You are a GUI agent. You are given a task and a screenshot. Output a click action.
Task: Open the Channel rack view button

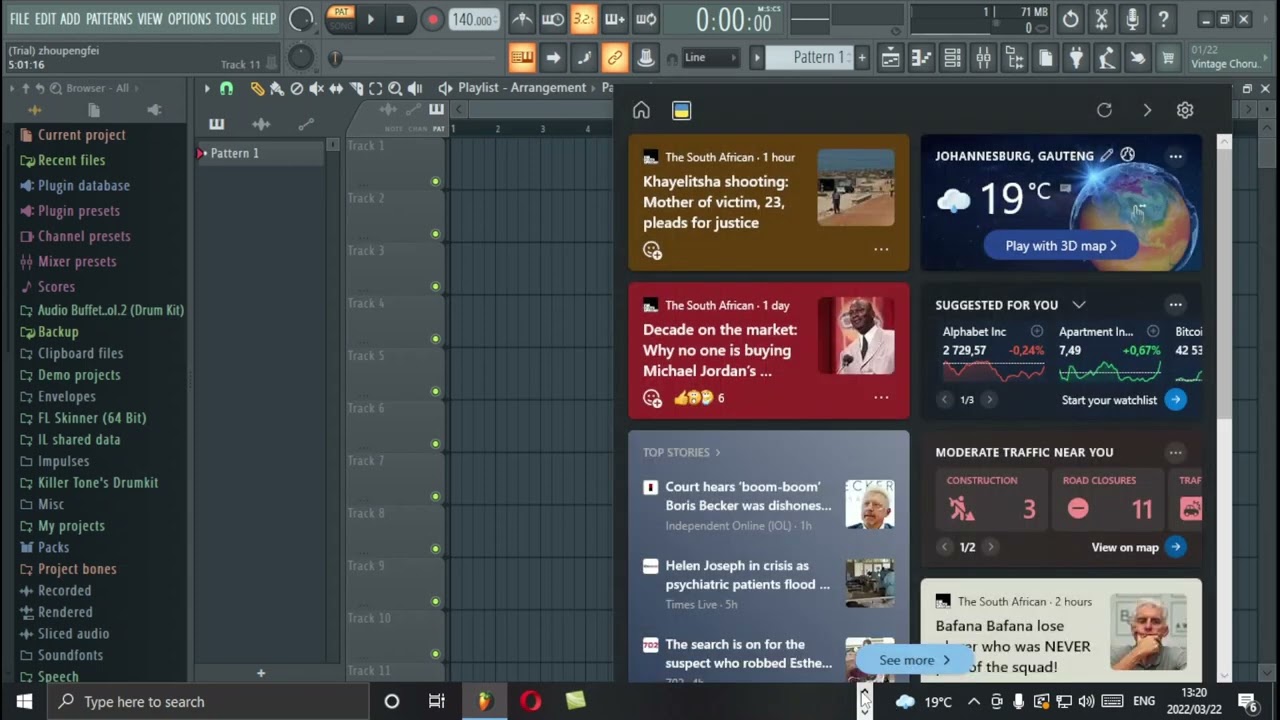[x=952, y=58]
